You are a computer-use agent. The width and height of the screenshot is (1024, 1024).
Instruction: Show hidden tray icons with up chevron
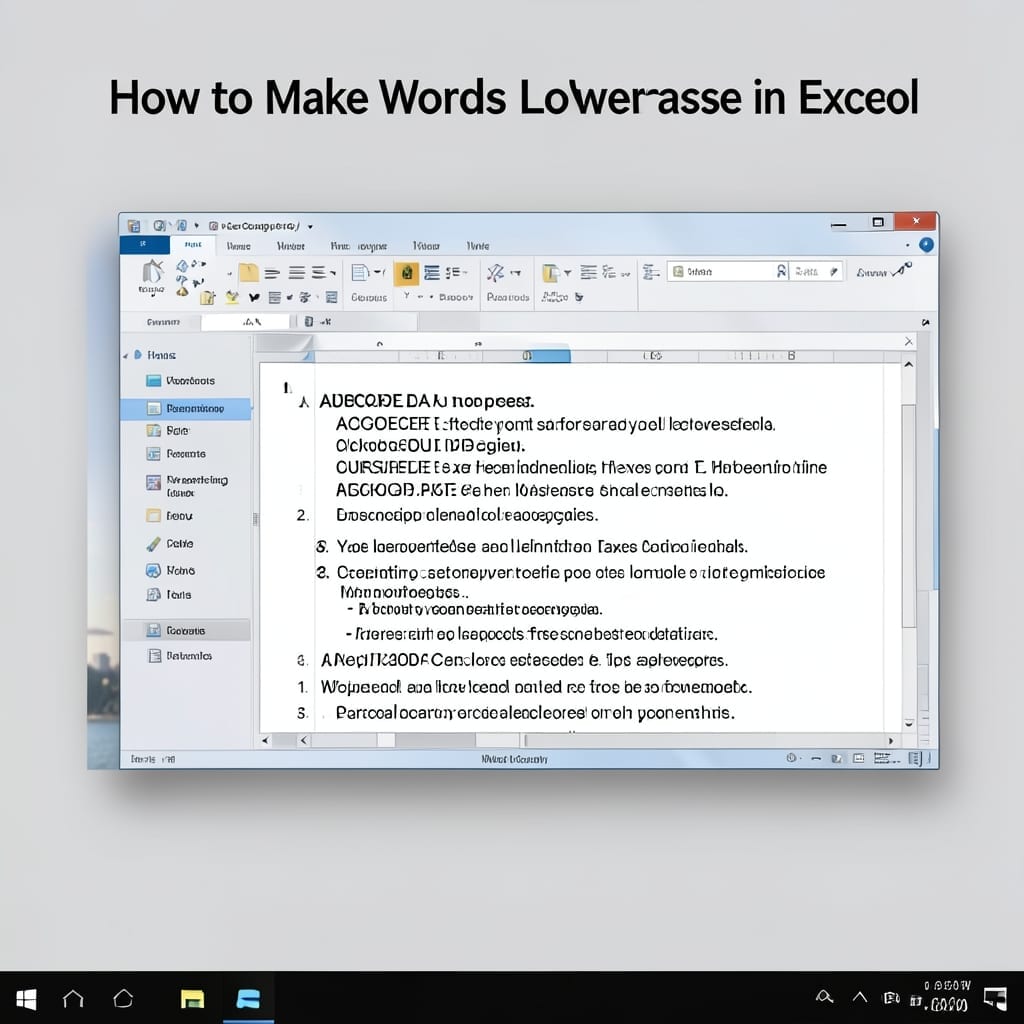(860, 997)
